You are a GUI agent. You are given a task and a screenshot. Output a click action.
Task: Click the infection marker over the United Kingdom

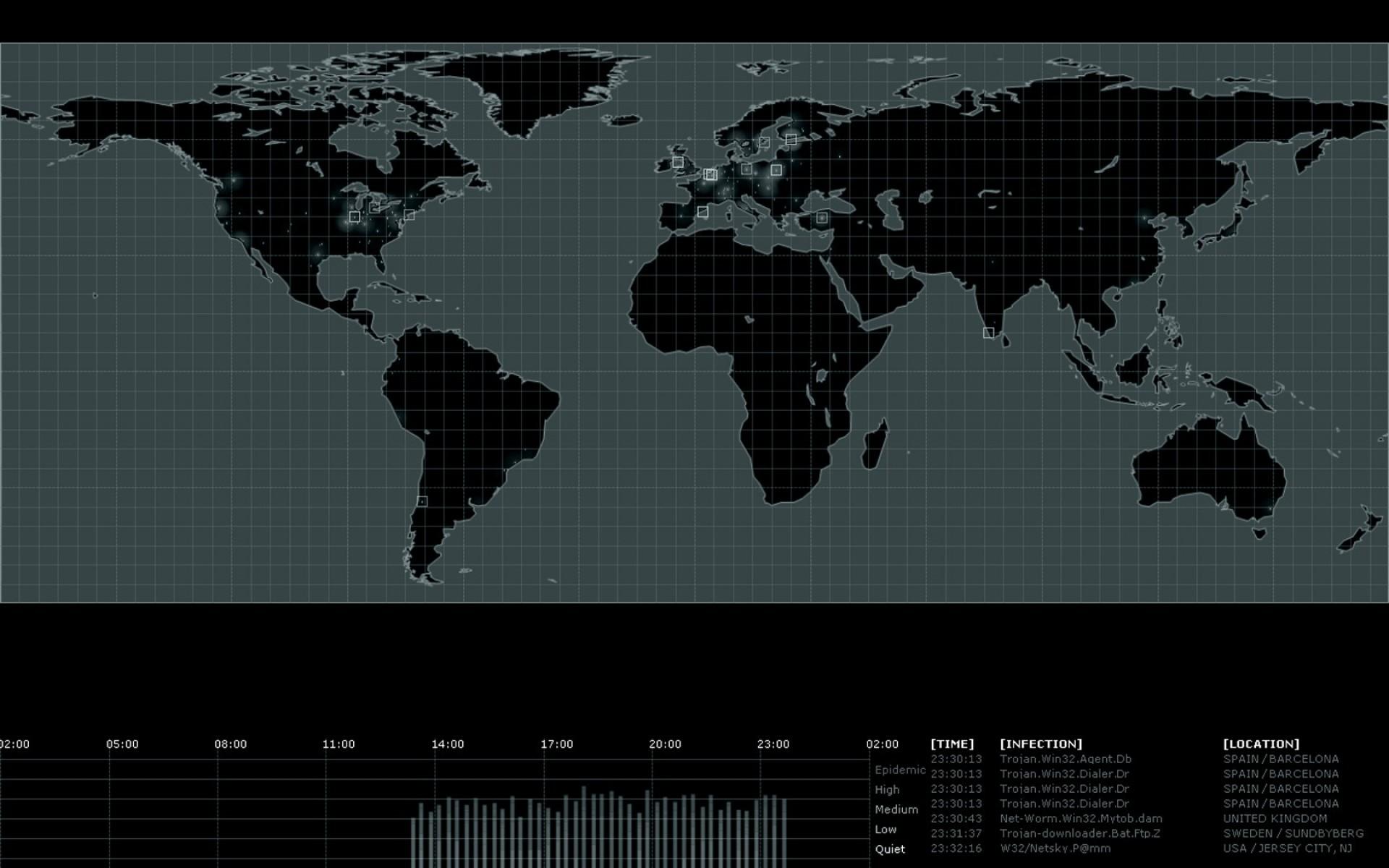[x=678, y=162]
